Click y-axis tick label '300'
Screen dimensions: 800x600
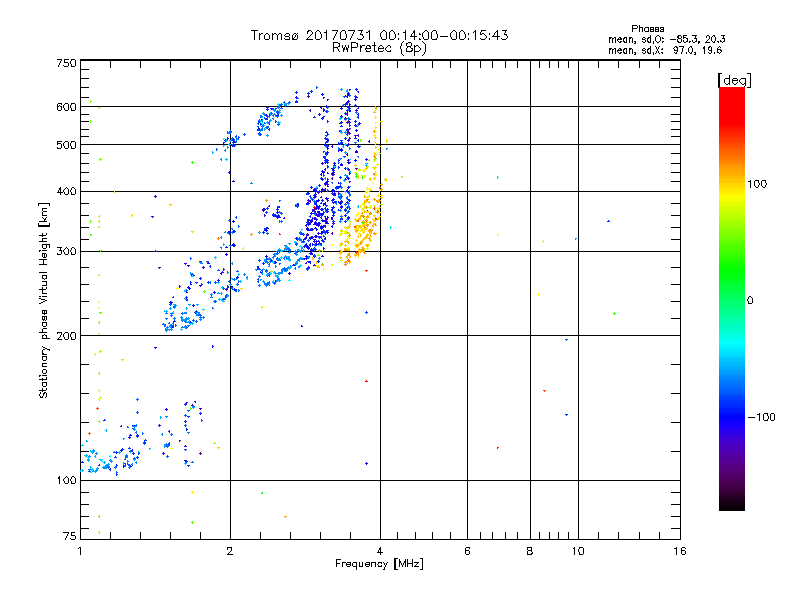(66, 252)
